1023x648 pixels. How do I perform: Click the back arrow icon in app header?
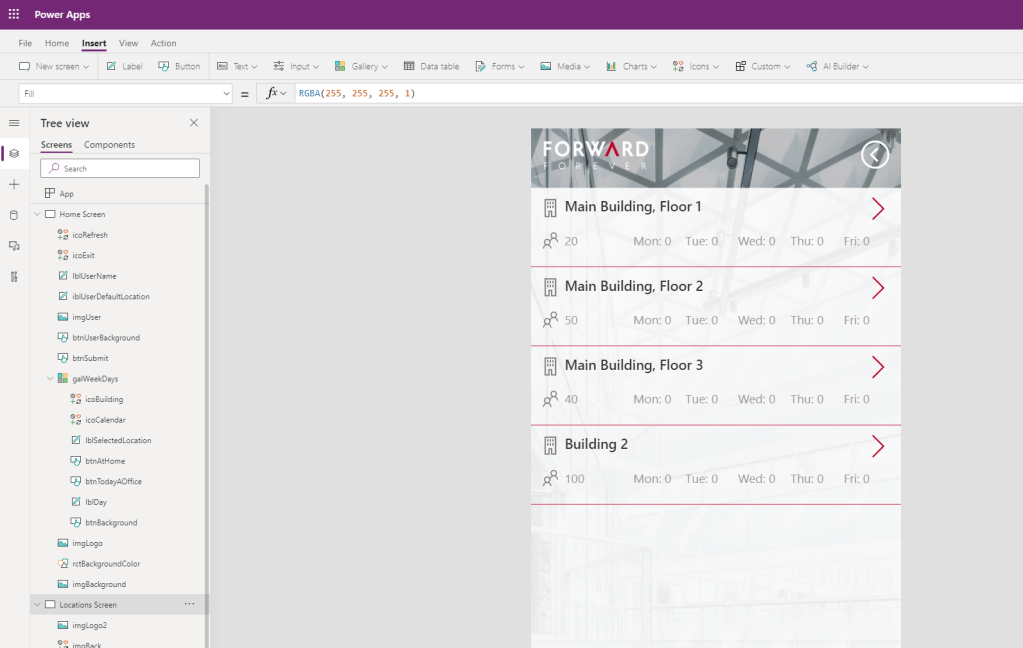click(875, 154)
